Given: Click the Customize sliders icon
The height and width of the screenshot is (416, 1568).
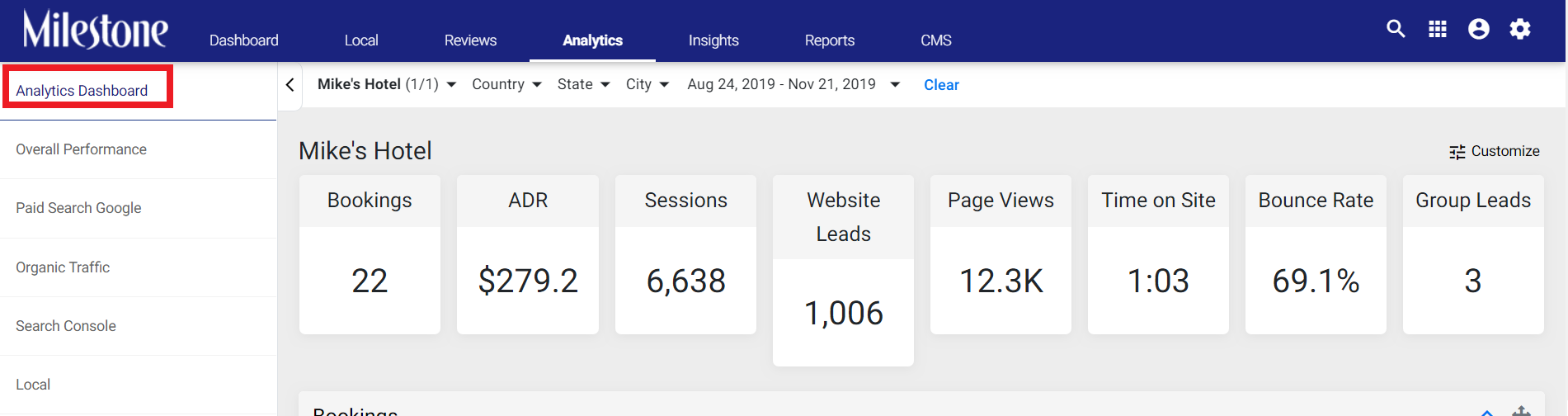Looking at the screenshot, I should point(1457,152).
